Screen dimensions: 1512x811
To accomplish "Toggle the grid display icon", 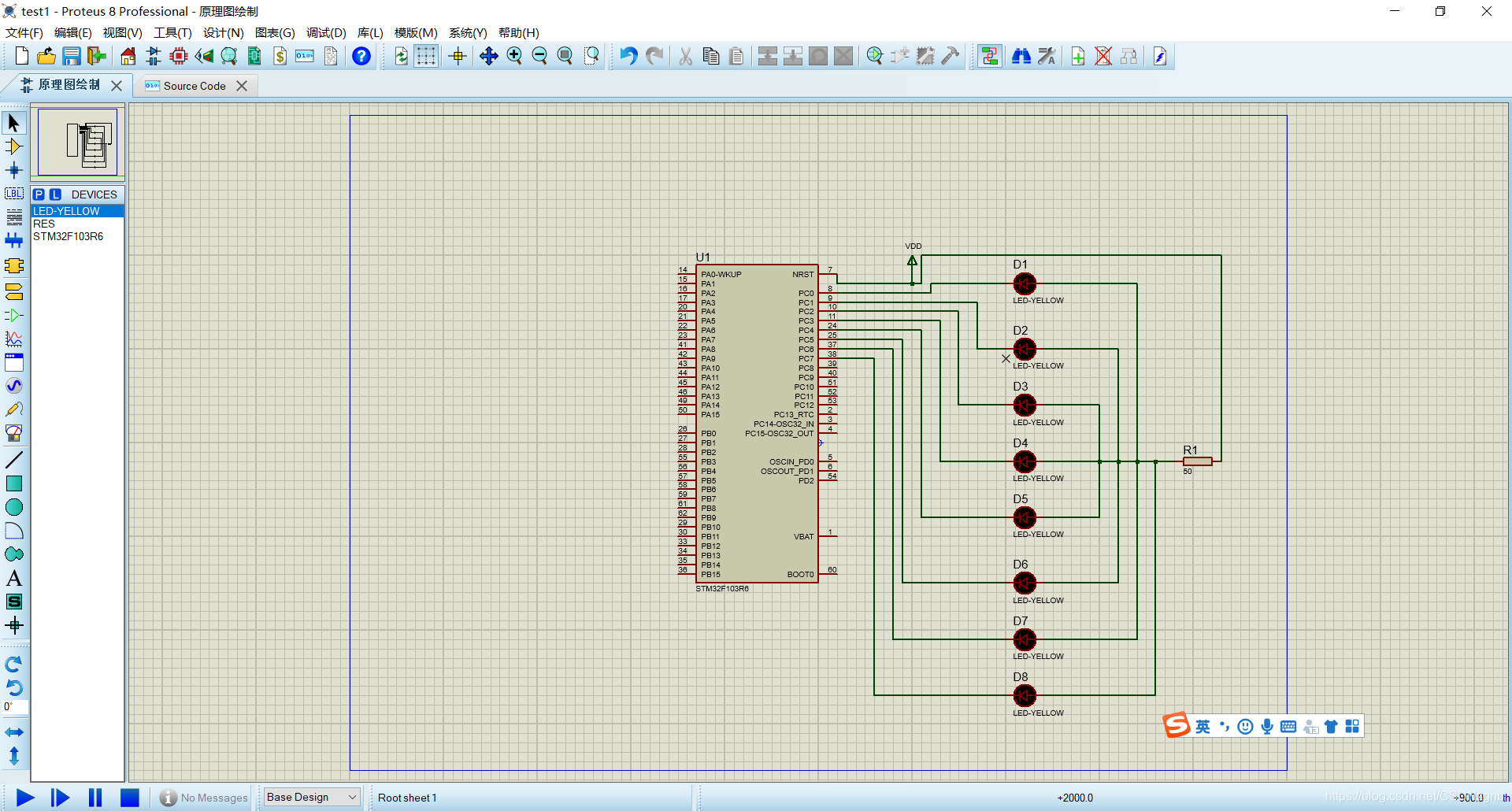I will [426, 56].
